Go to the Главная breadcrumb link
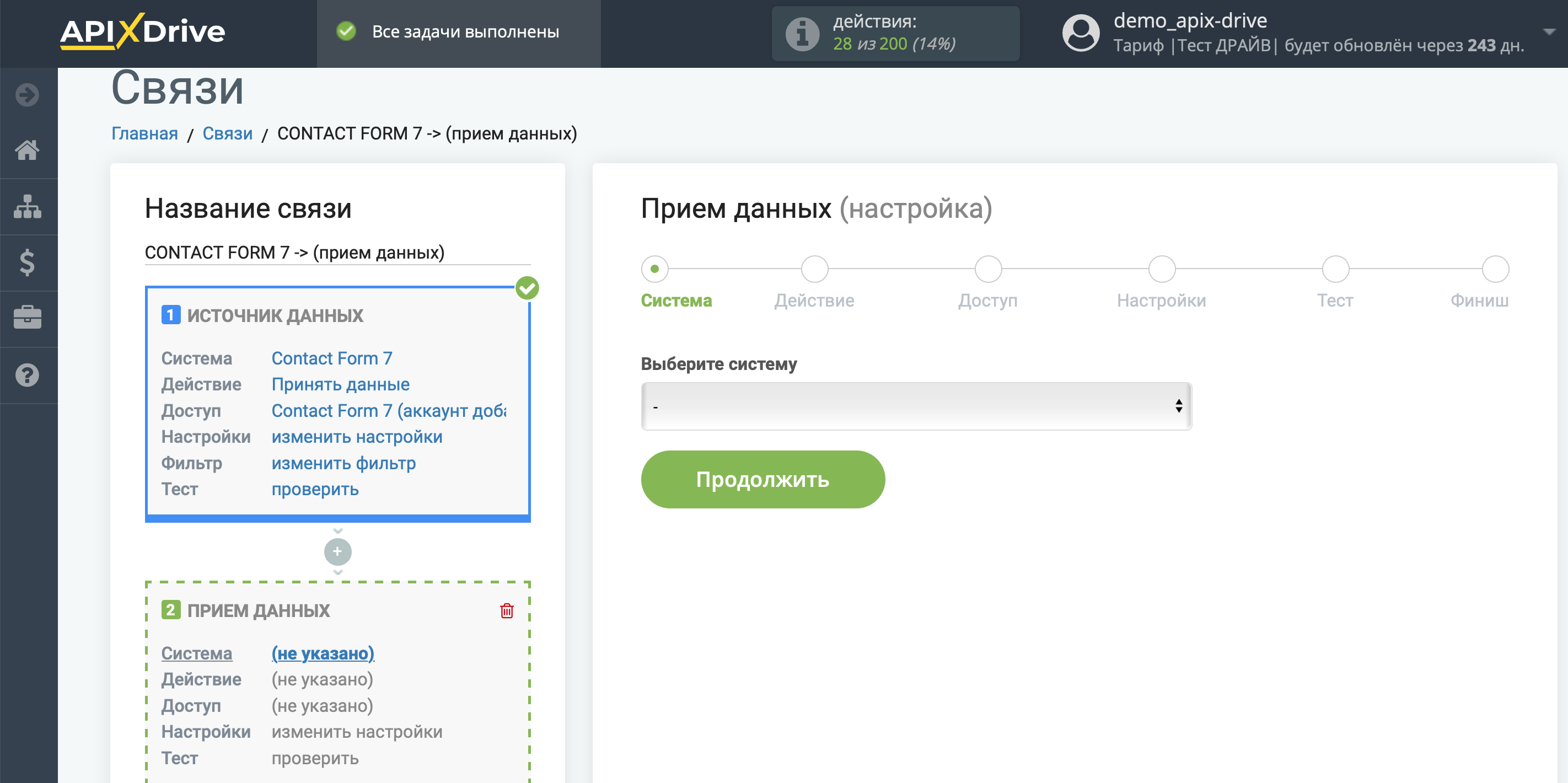The height and width of the screenshot is (783, 1568). (x=145, y=133)
